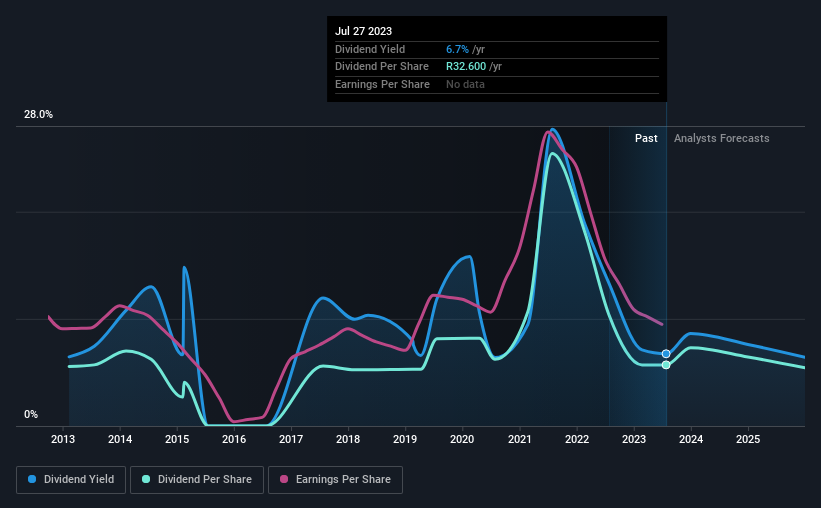
Task: Select the 2019 label on the x-axis
Action: [x=405, y=439]
